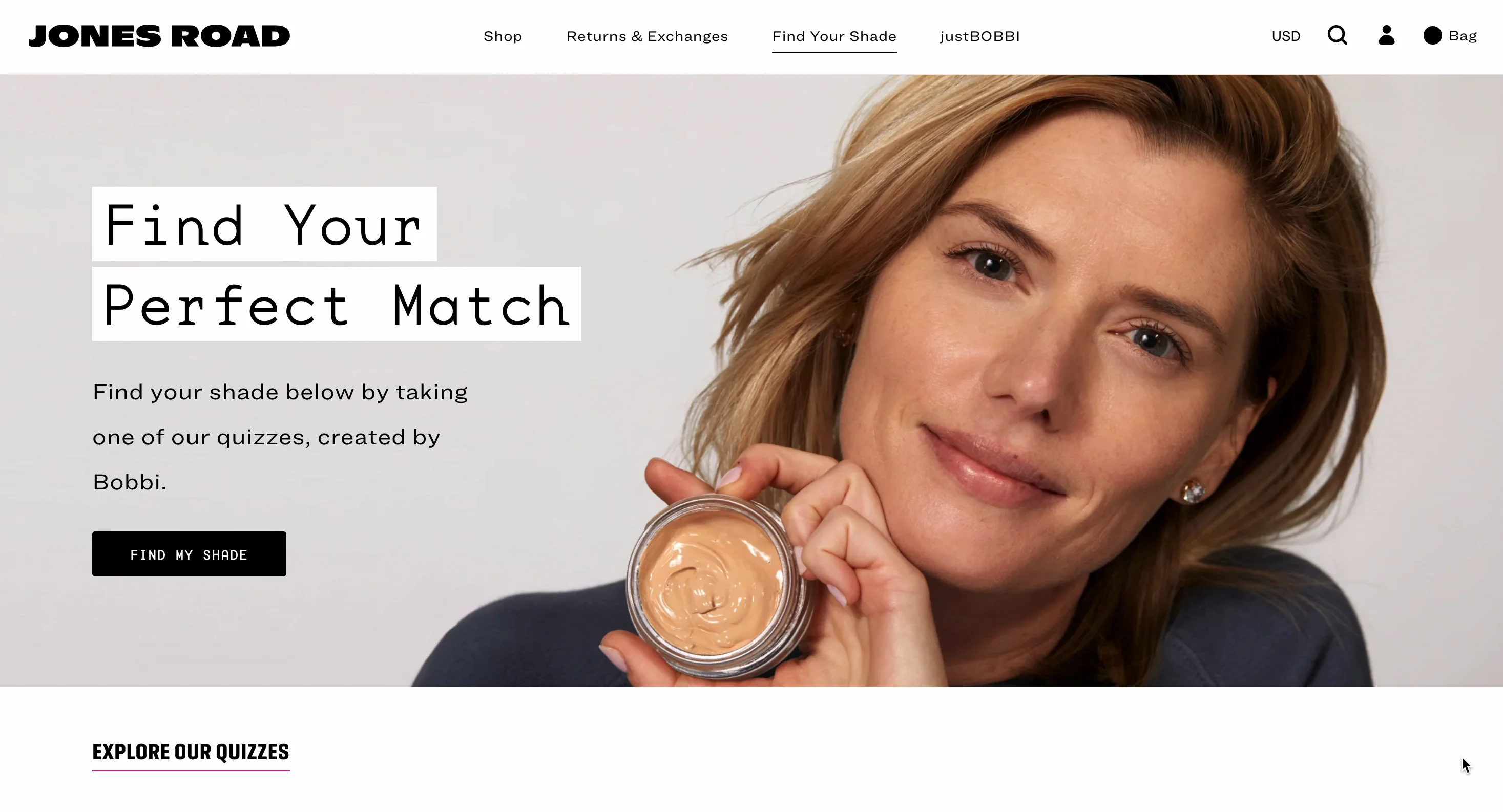The height and width of the screenshot is (812, 1503).
Task: Click the diamond earring in the photo
Action: point(1193,491)
